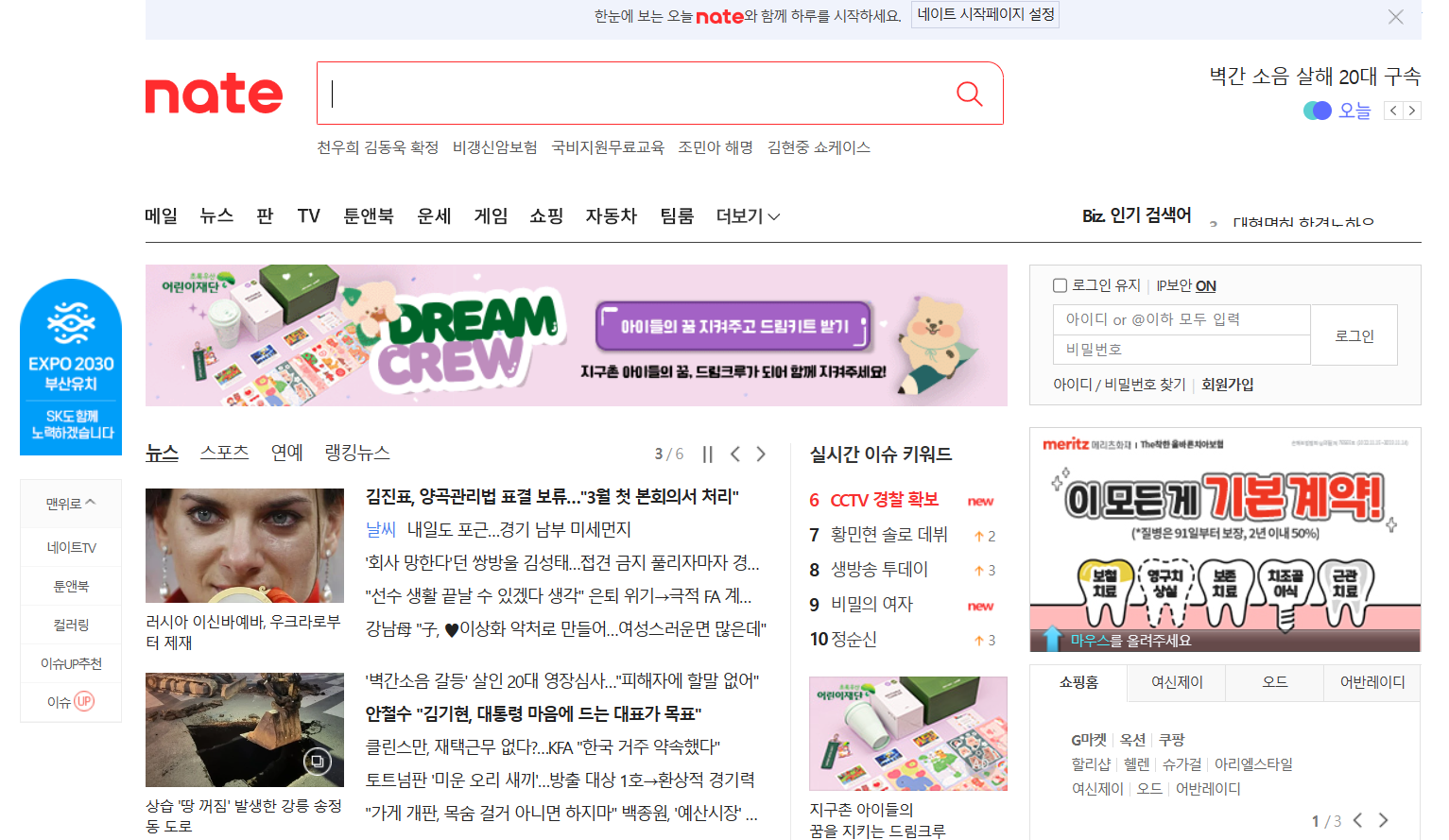Screen dimensions: 1449x840
Task: Switch to the 랭킹뉴스 tab
Action: coord(356,453)
